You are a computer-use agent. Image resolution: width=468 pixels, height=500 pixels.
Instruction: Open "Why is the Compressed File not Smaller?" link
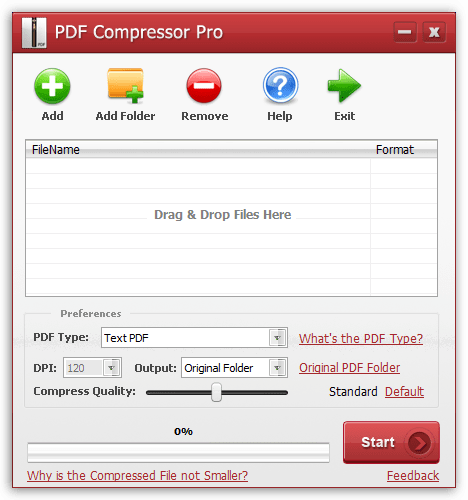pos(137,475)
